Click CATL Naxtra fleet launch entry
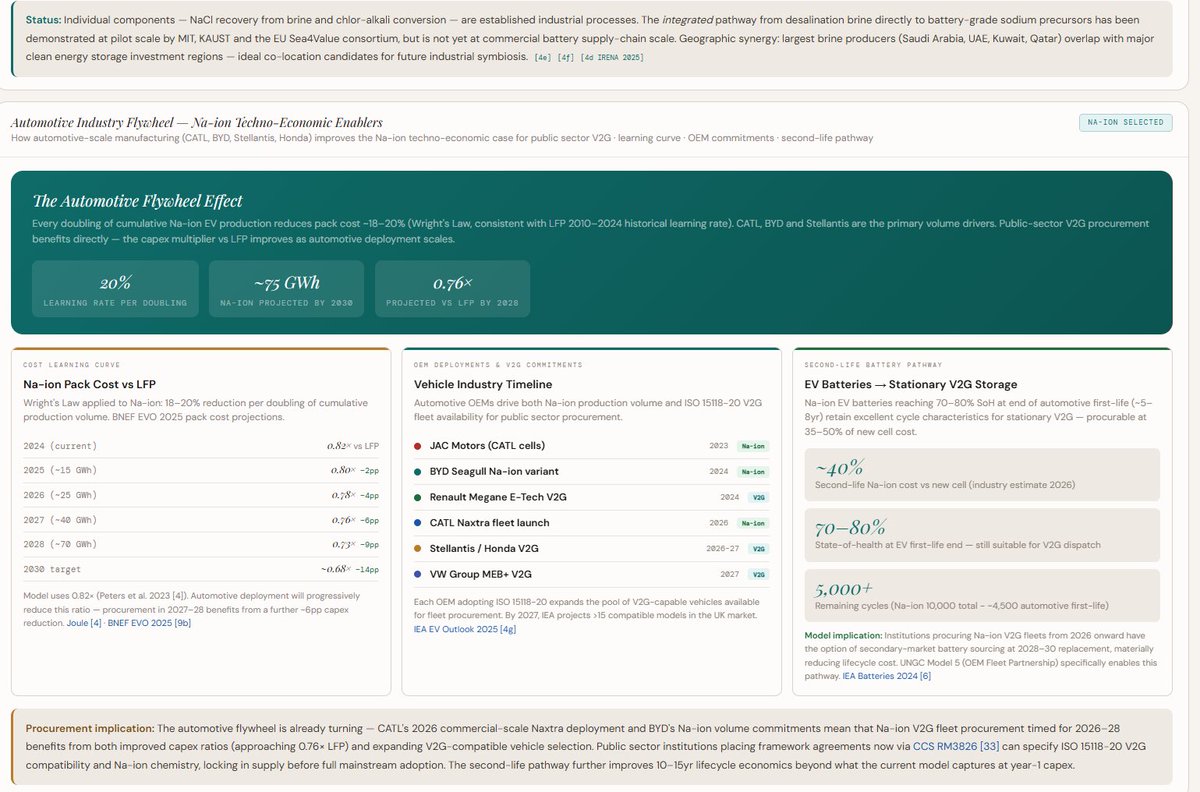This screenshot has height=792, width=1200. [x=489, y=523]
